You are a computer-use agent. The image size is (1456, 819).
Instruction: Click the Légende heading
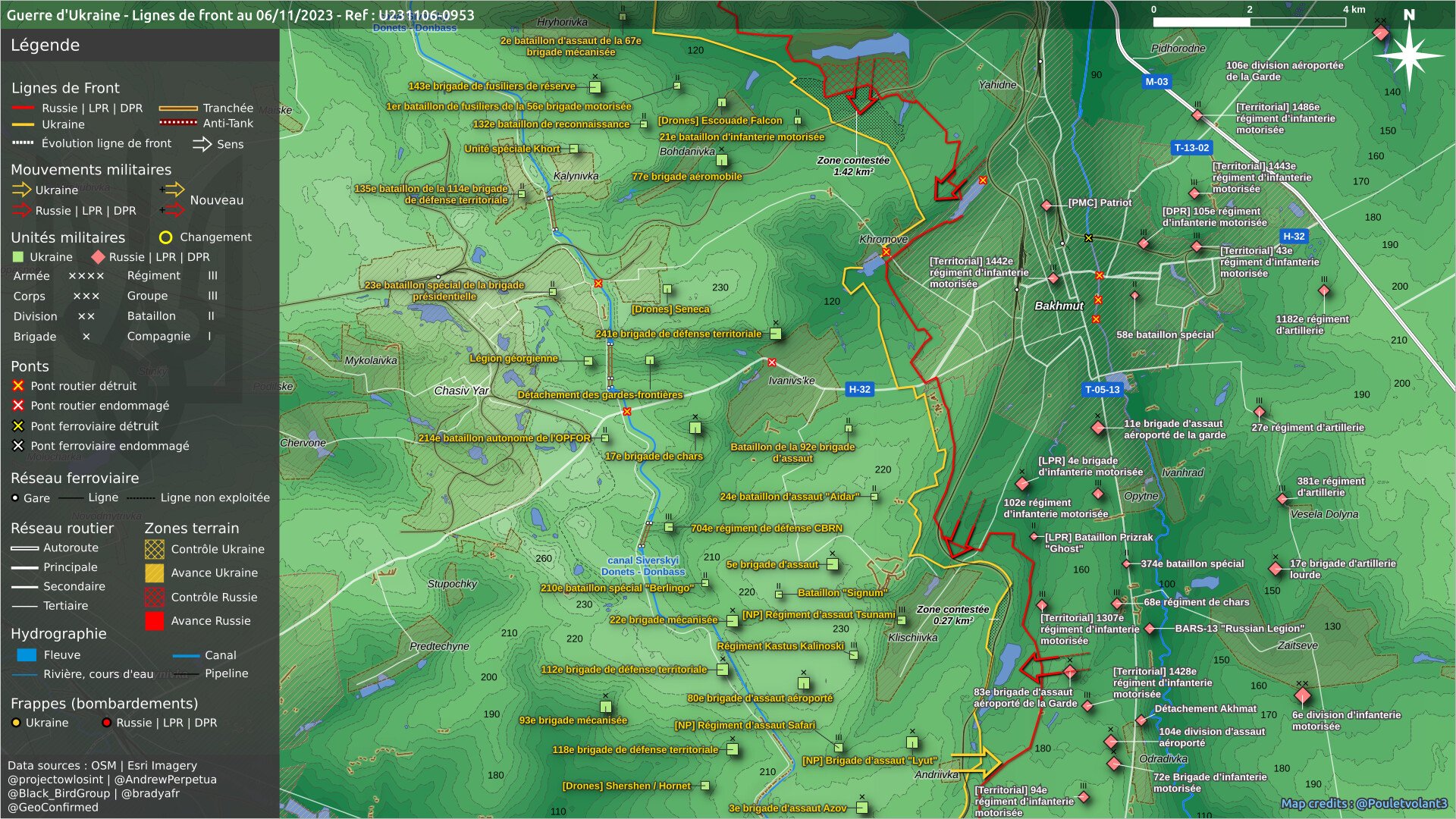[45, 45]
